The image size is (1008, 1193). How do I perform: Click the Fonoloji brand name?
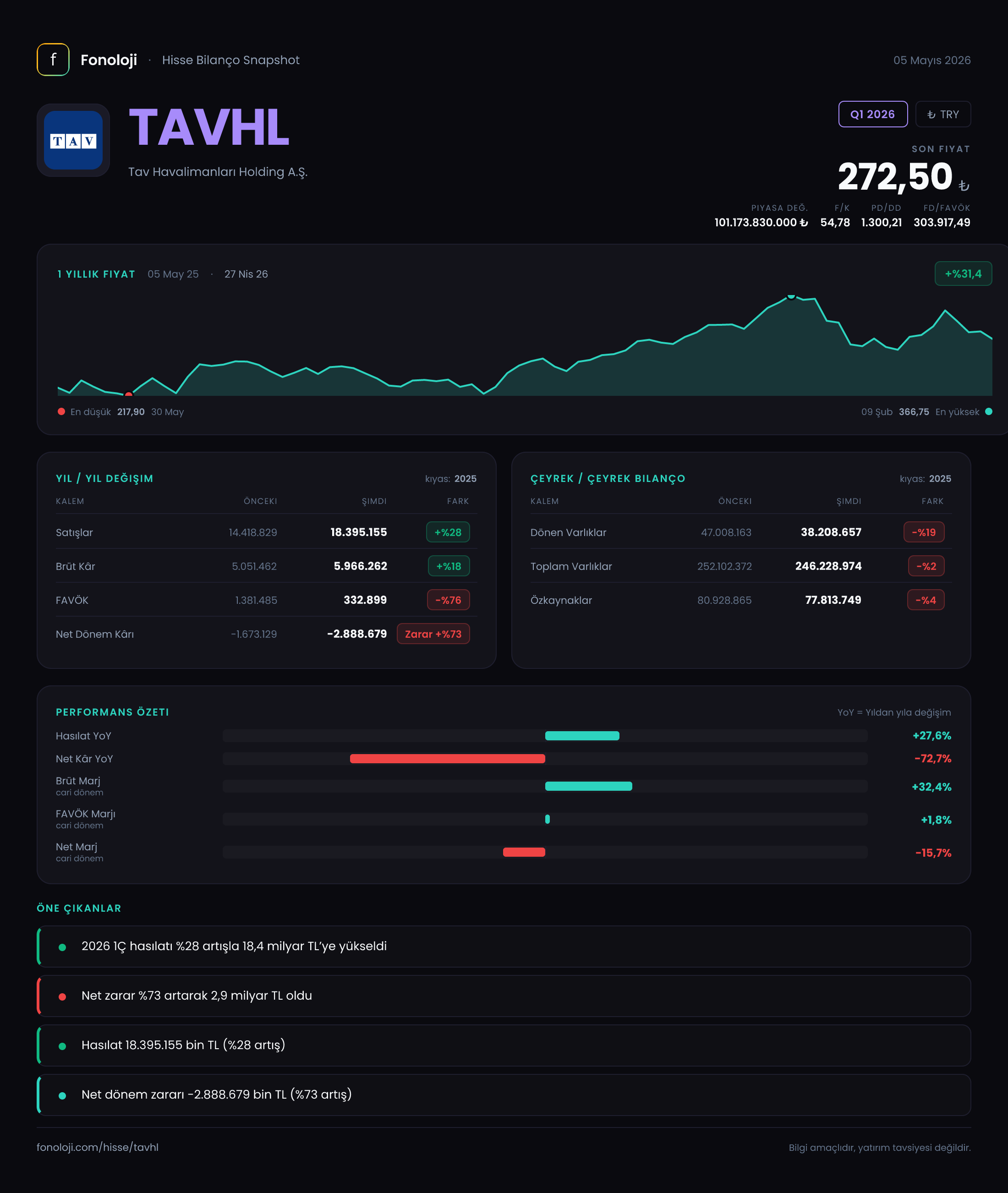109,60
